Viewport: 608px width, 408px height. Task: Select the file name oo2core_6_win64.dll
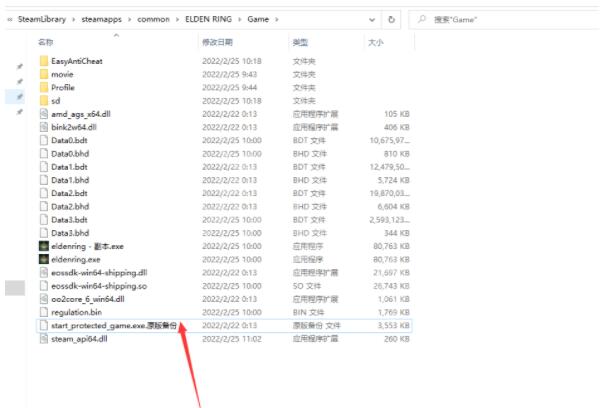pyautogui.click(x=88, y=299)
